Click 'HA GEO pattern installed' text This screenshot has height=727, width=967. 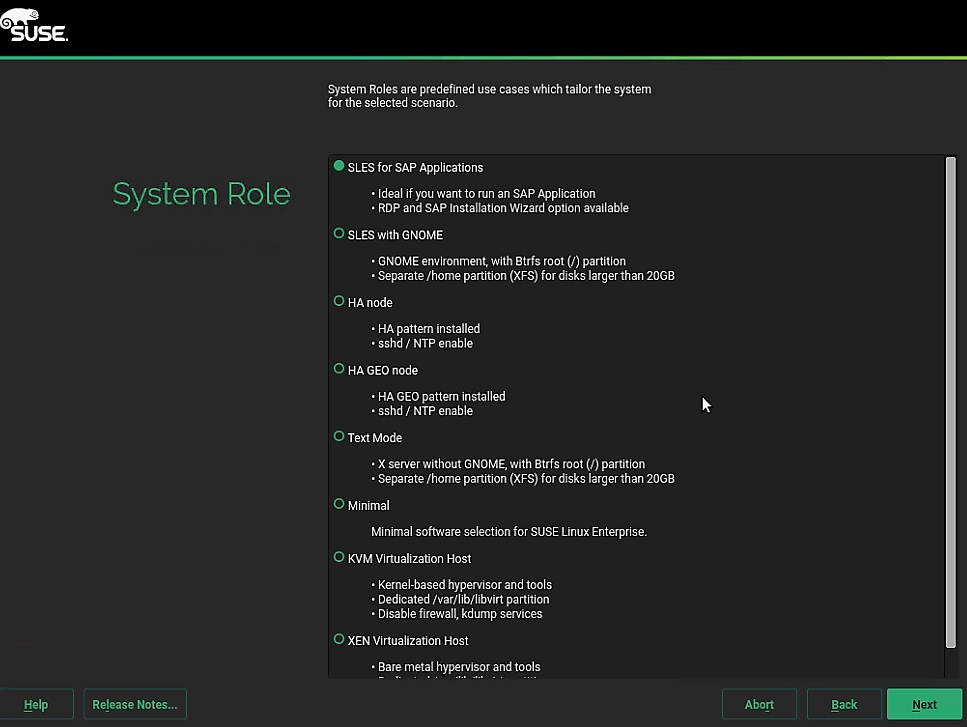tap(442, 396)
